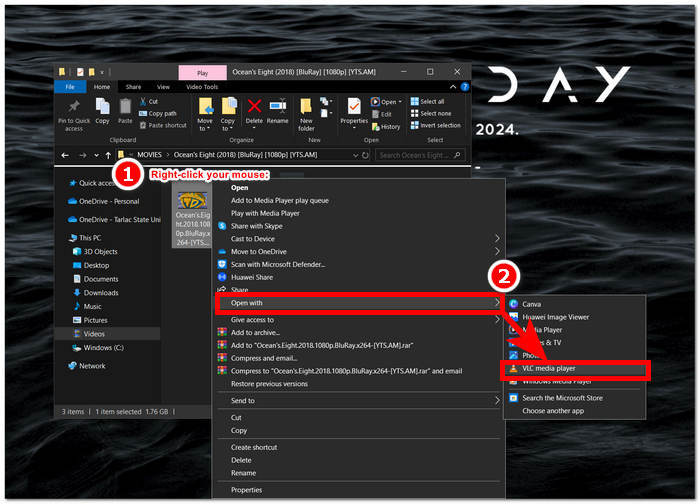Switch to the View ribbon tab

click(x=163, y=87)
